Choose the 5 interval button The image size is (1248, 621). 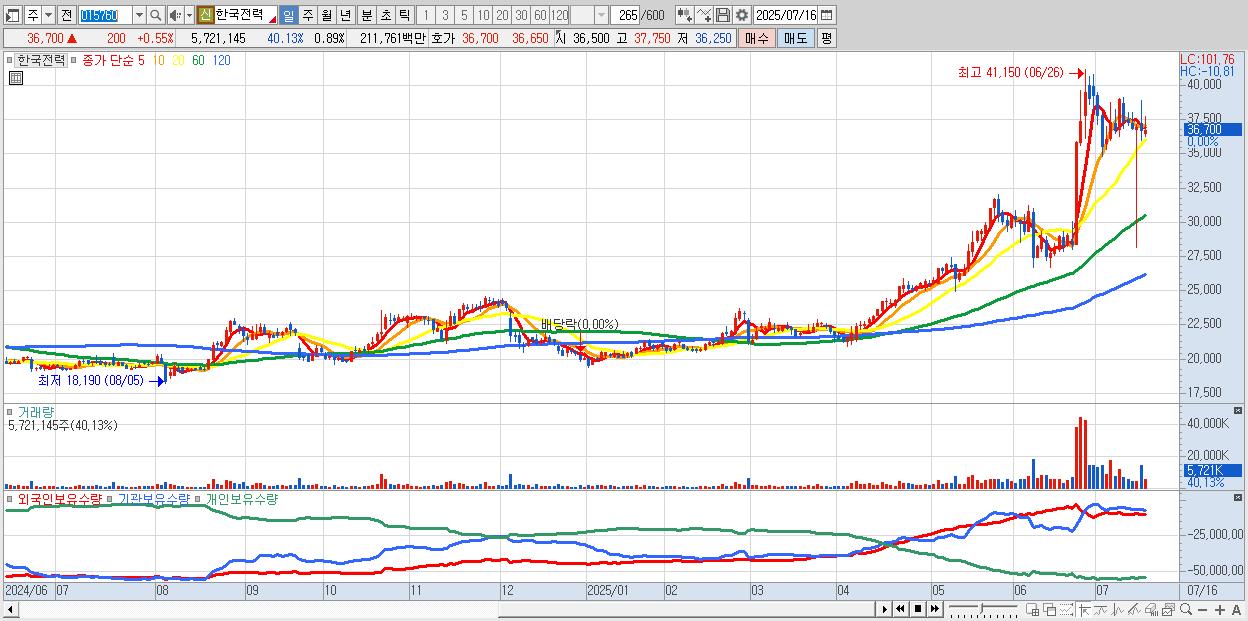tap(464, 15)
